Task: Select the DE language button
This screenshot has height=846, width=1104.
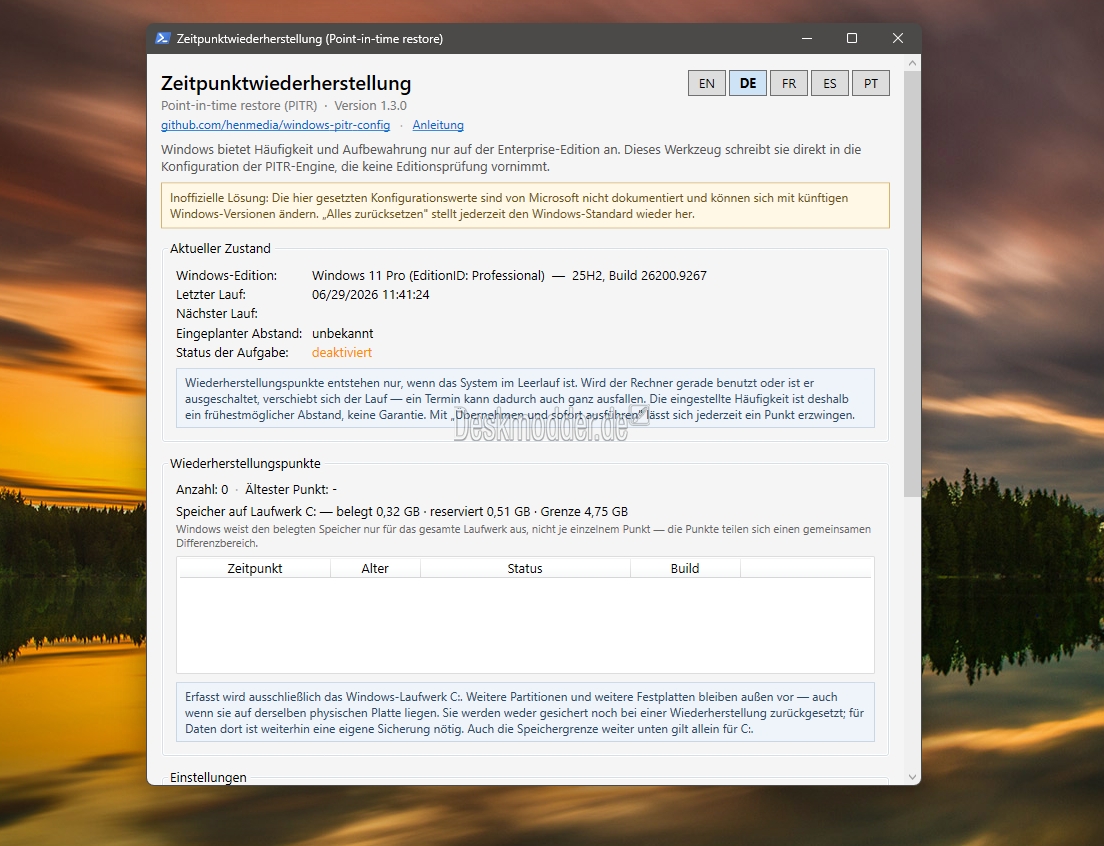Action: (748, 83)
